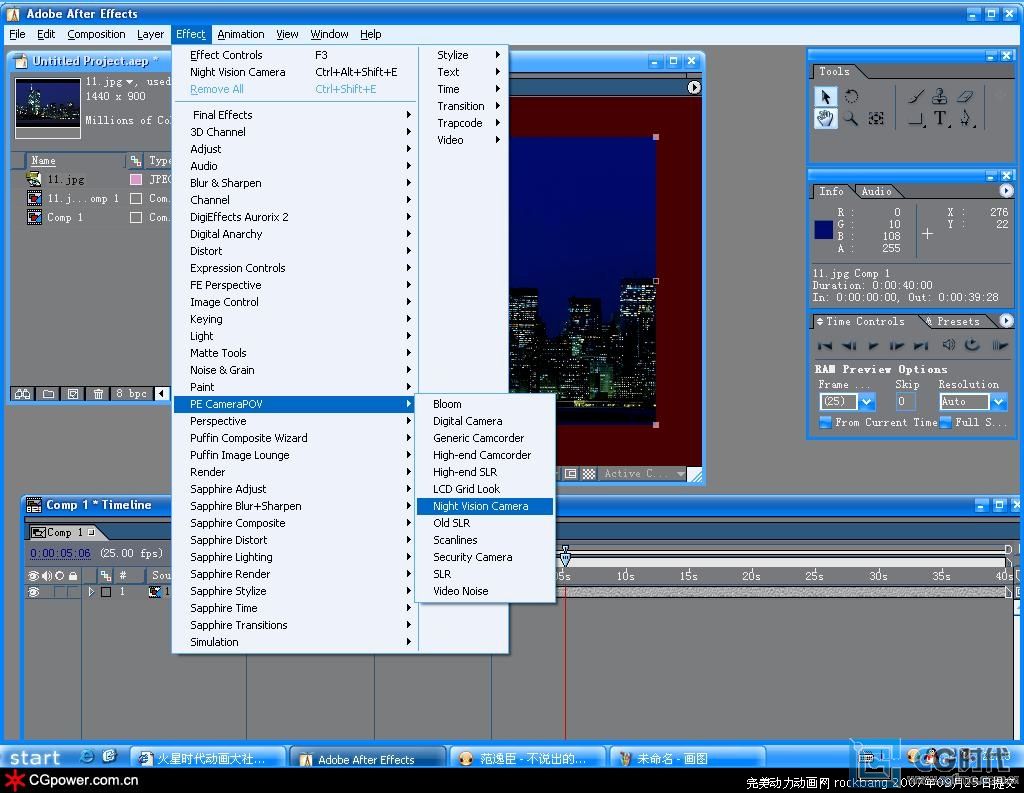Create a new folder in Project panel
The image size is (1024, 793).
[48, 393]
